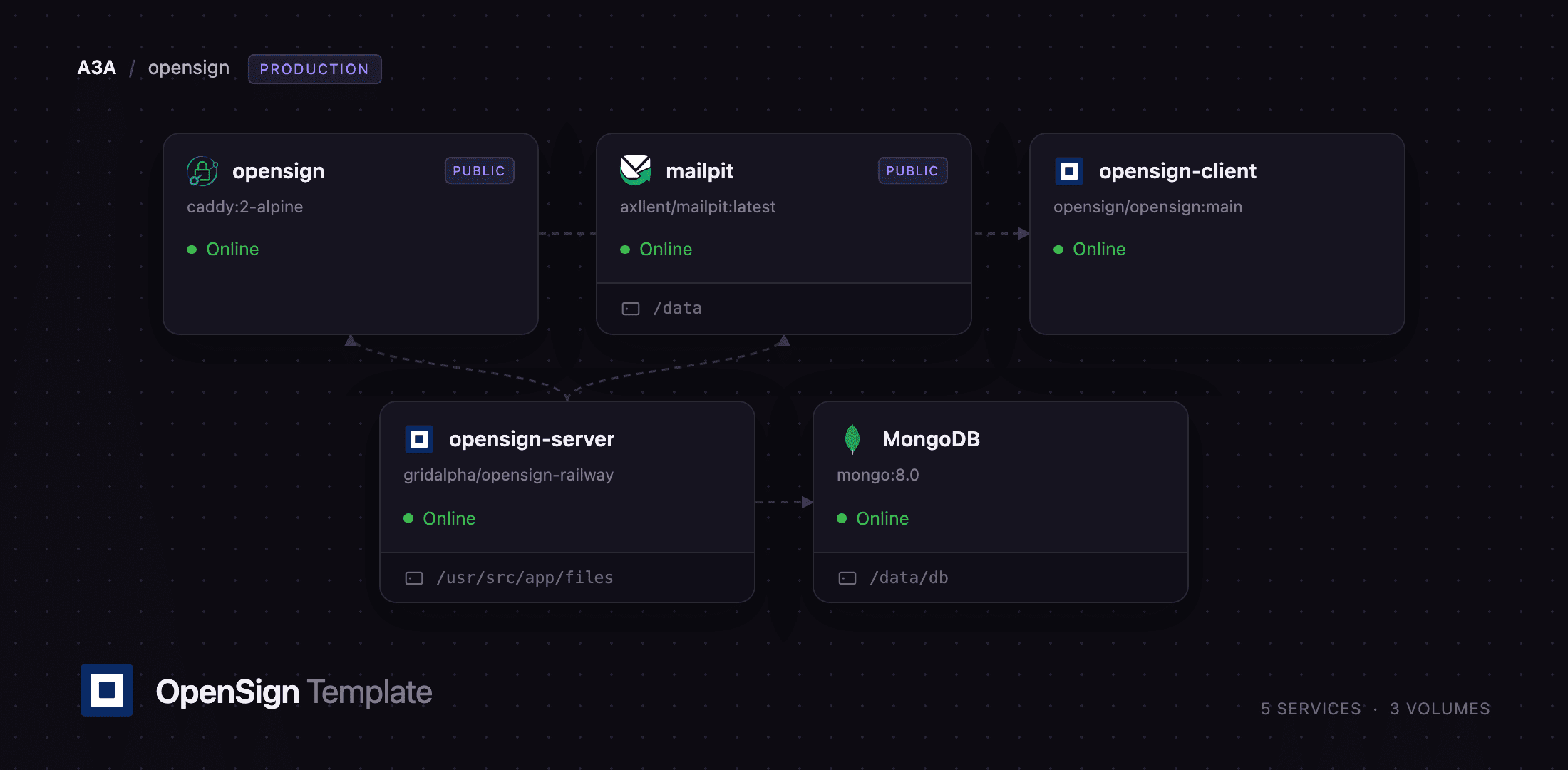Select the mailpit service title
The image size is (1568, 770).
pyautogui.click(x=700, y=171)
